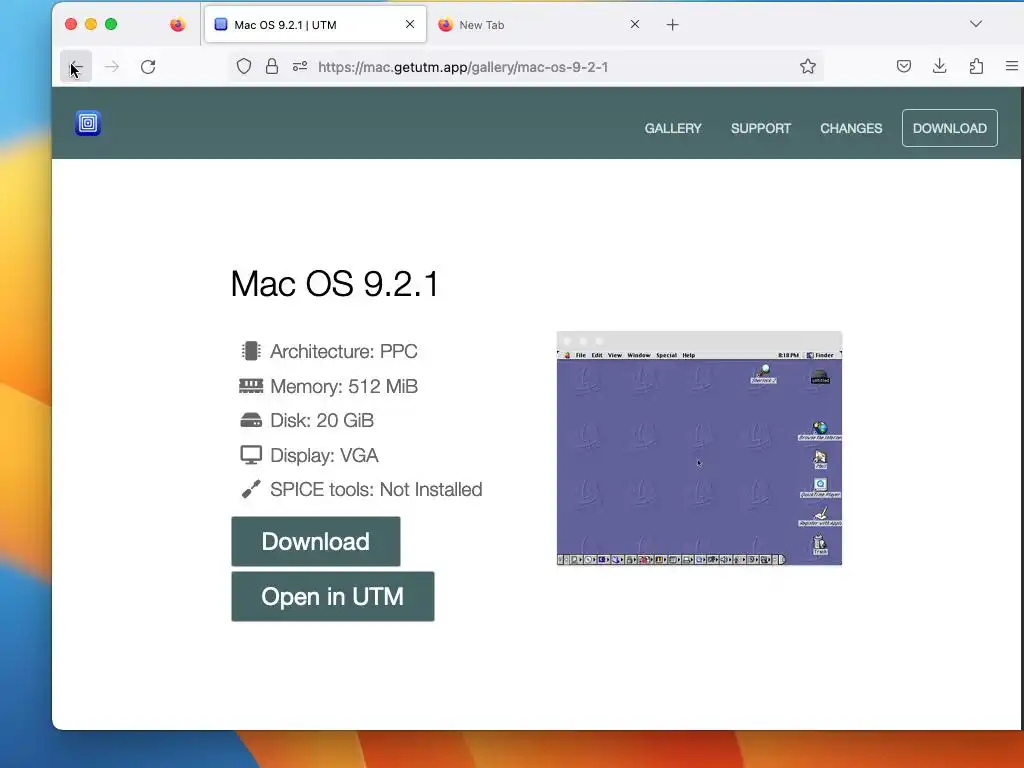Image resolution: width=1024 pixels, height=768 pixels.
Task: Click the green fullscreen window button
Action: pos(111,24)
